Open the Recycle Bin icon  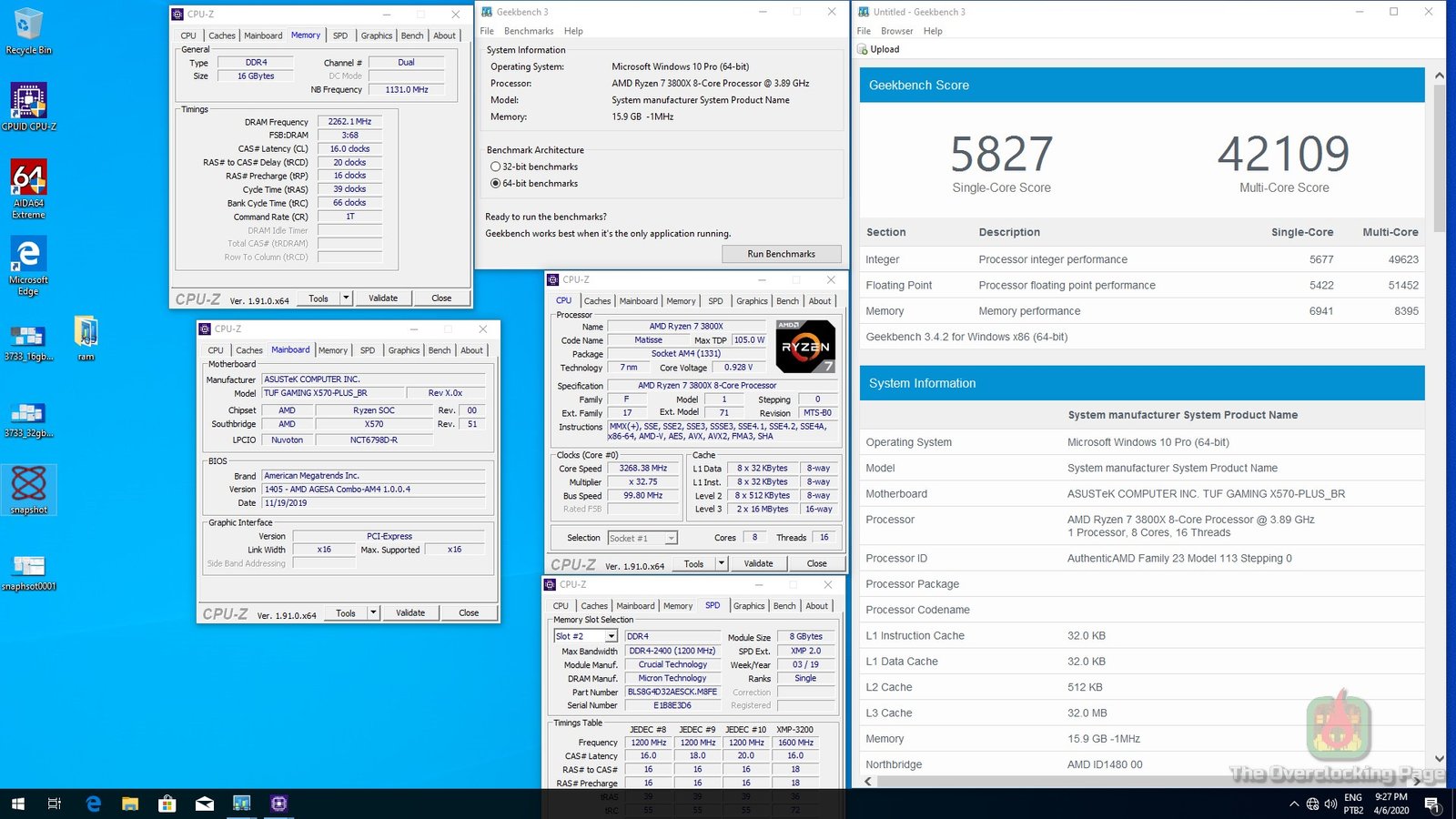(x=28, y=25)
